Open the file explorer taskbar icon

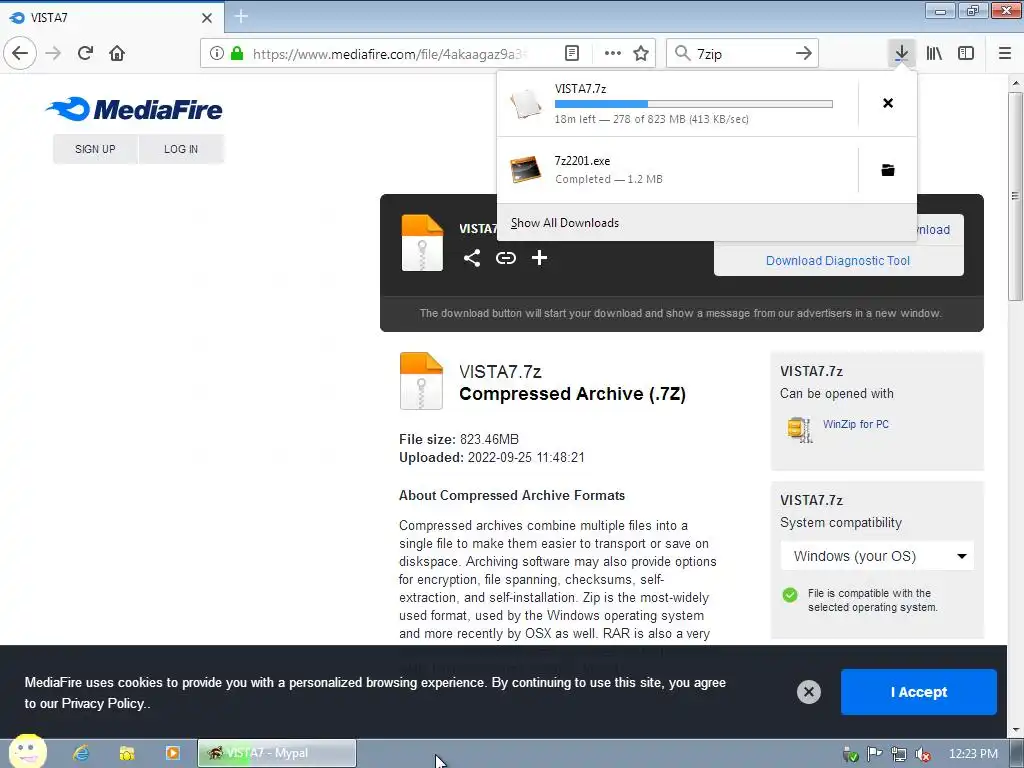pyautogui.click(x=127, y=753)
